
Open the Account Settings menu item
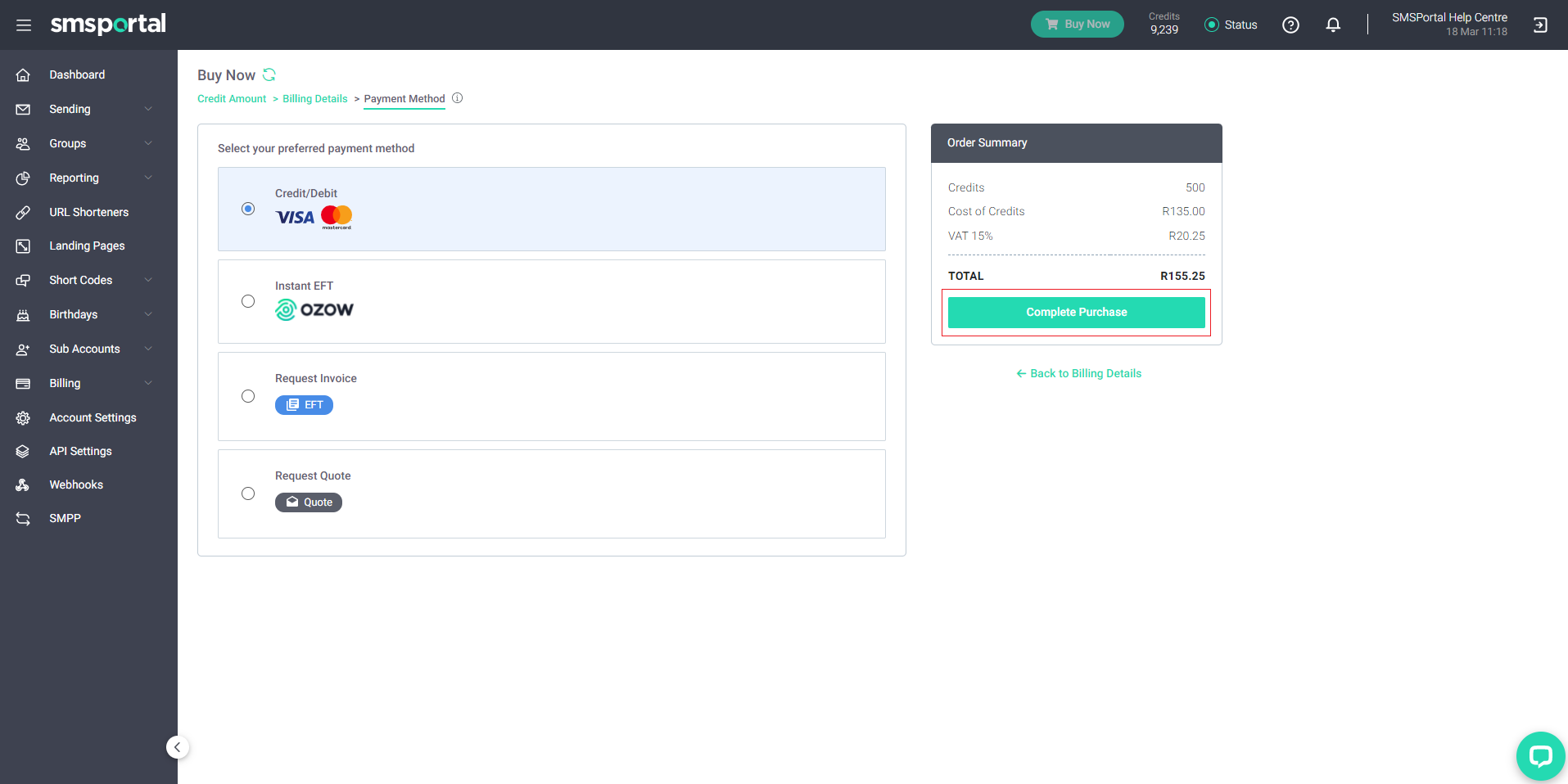click(93, 417)
